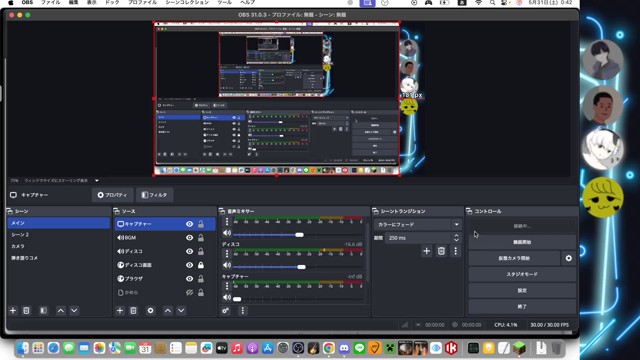The width and height of the screenshot is (640, 360).
Task: Open App Store from the Dock
Action: (267, 348)
